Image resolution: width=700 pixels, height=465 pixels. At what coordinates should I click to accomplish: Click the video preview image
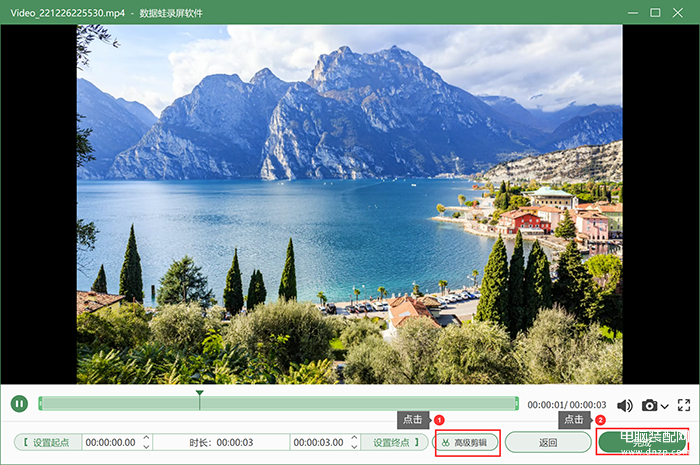(x=350, y=204)
